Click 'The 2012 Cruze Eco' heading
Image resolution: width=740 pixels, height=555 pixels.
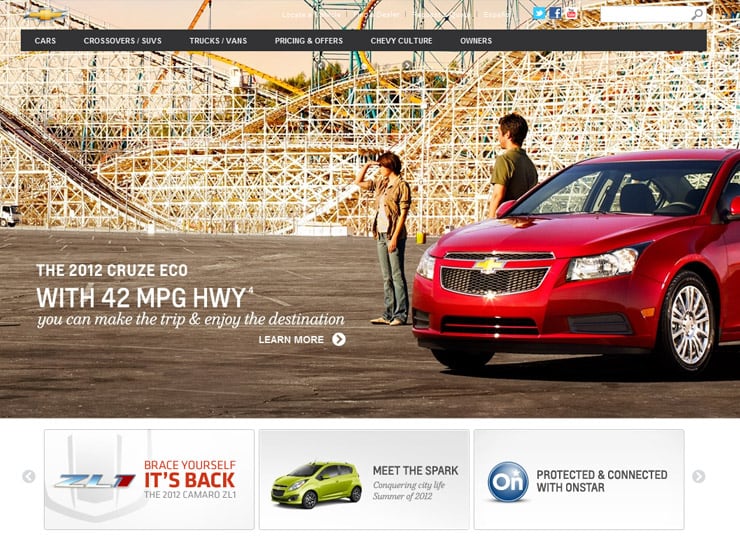point(112,270)
